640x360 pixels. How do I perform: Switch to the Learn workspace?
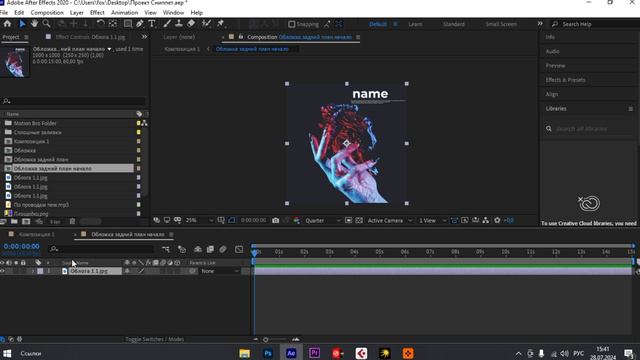(415, 24)
